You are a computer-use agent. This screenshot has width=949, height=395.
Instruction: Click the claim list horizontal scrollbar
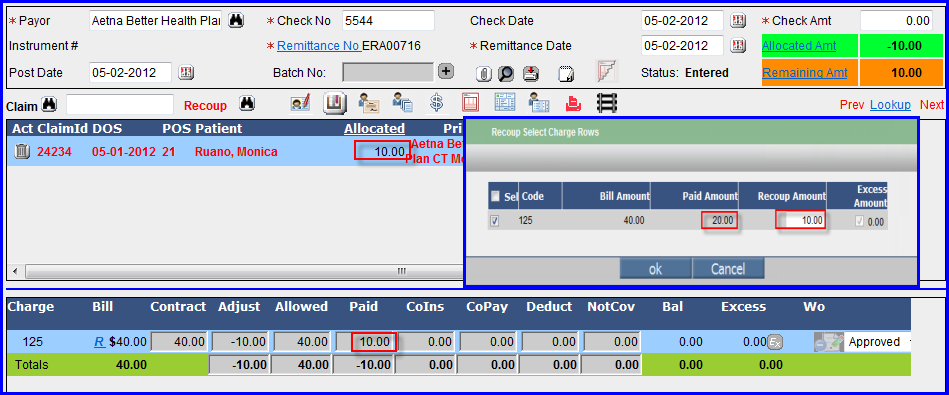(x=244, y=271)
